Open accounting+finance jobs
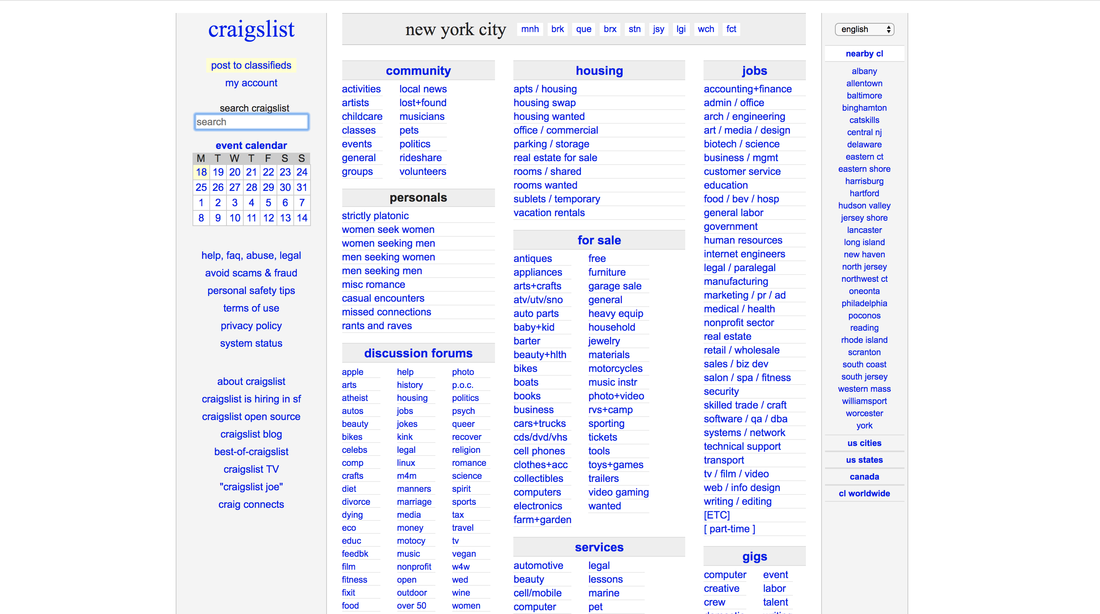This screenshot has height=614, width=1100. click(748, 89)
